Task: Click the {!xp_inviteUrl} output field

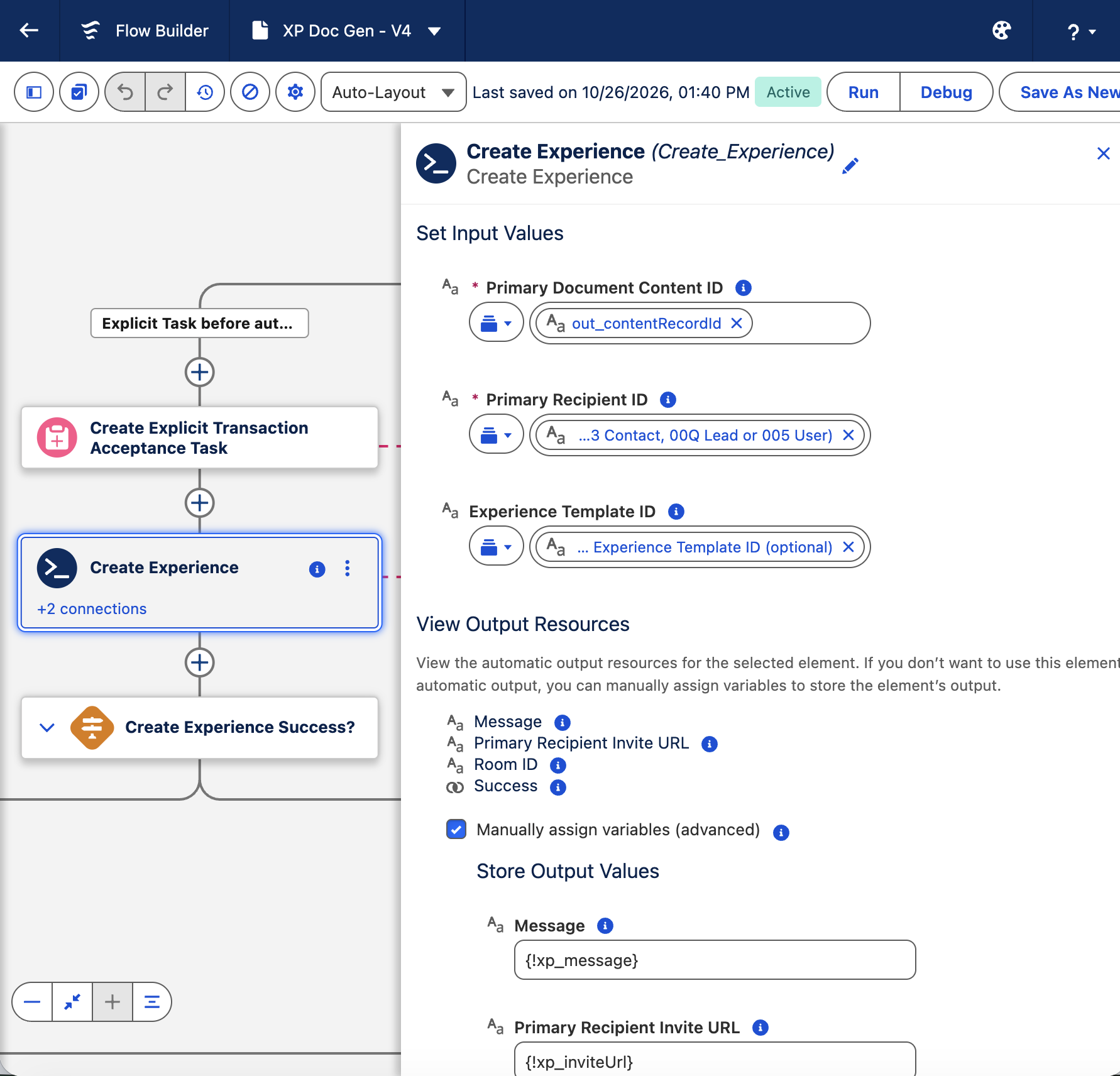Action: [x=715, y=1059]
